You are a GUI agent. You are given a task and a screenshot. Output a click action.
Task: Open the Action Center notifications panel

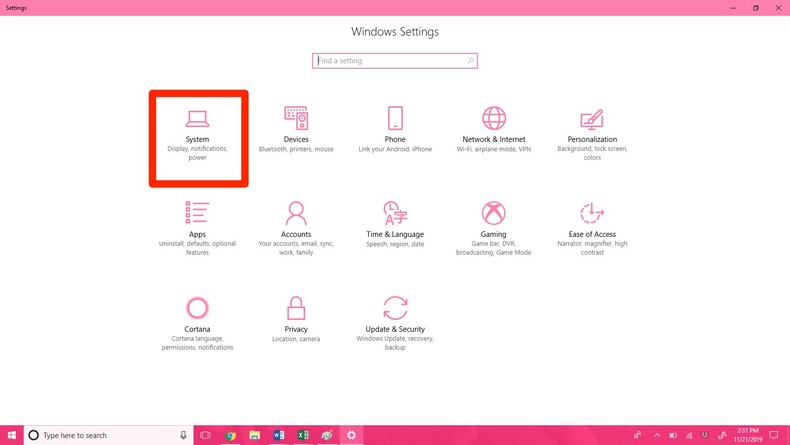[x=774, y=435]
